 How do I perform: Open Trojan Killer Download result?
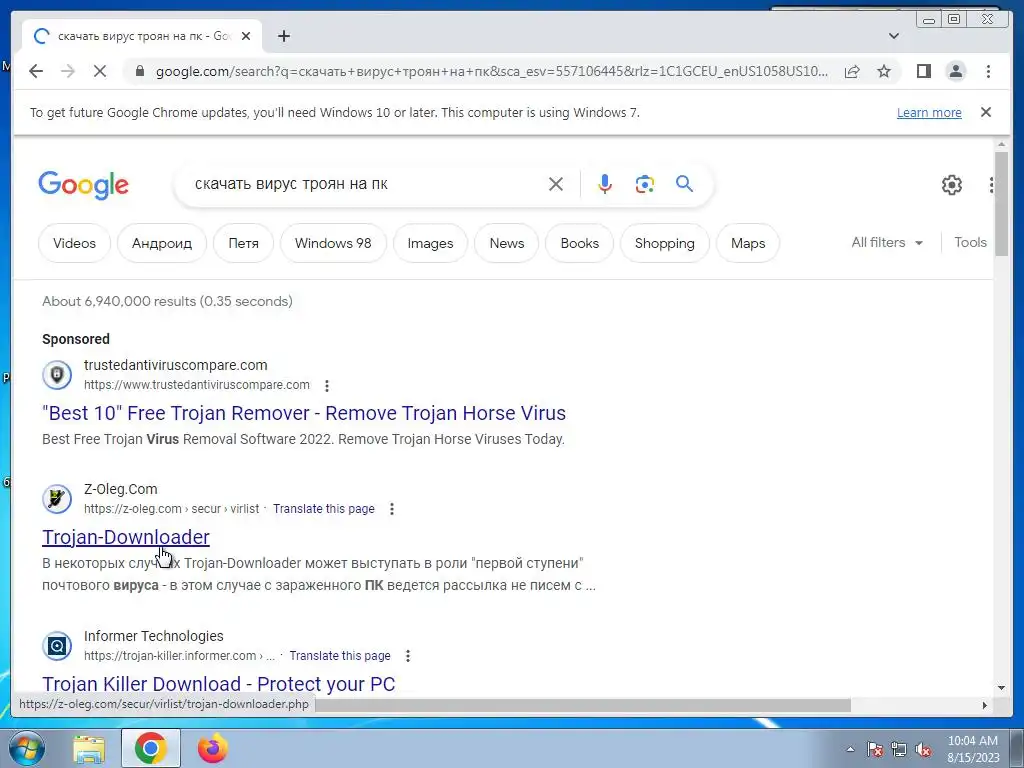pyautogui.click(x=219, y=684)
